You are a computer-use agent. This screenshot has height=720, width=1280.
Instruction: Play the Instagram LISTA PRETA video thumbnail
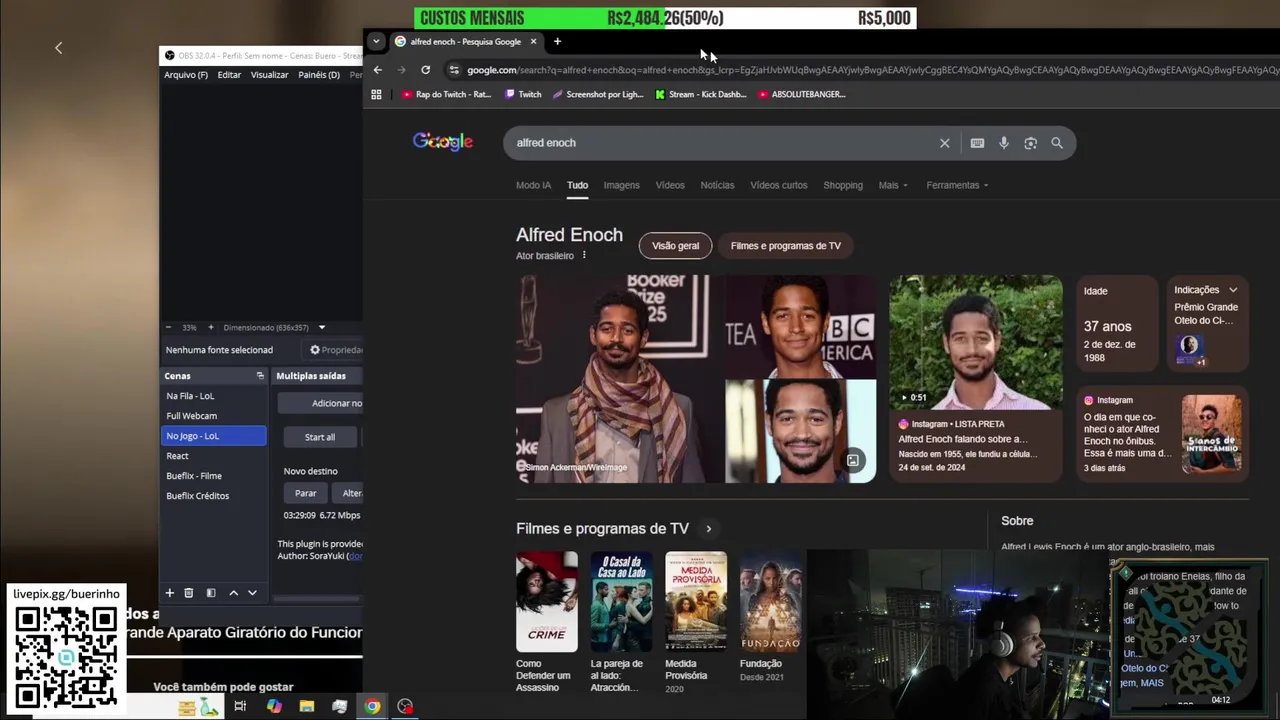(976, 342)
